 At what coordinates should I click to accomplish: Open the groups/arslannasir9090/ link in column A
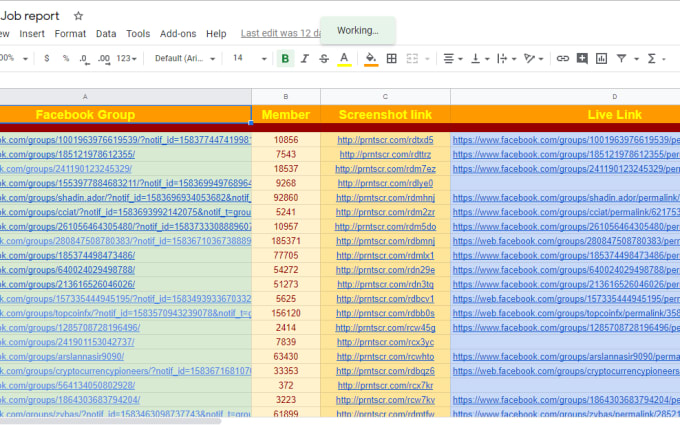tap(62, 356)
